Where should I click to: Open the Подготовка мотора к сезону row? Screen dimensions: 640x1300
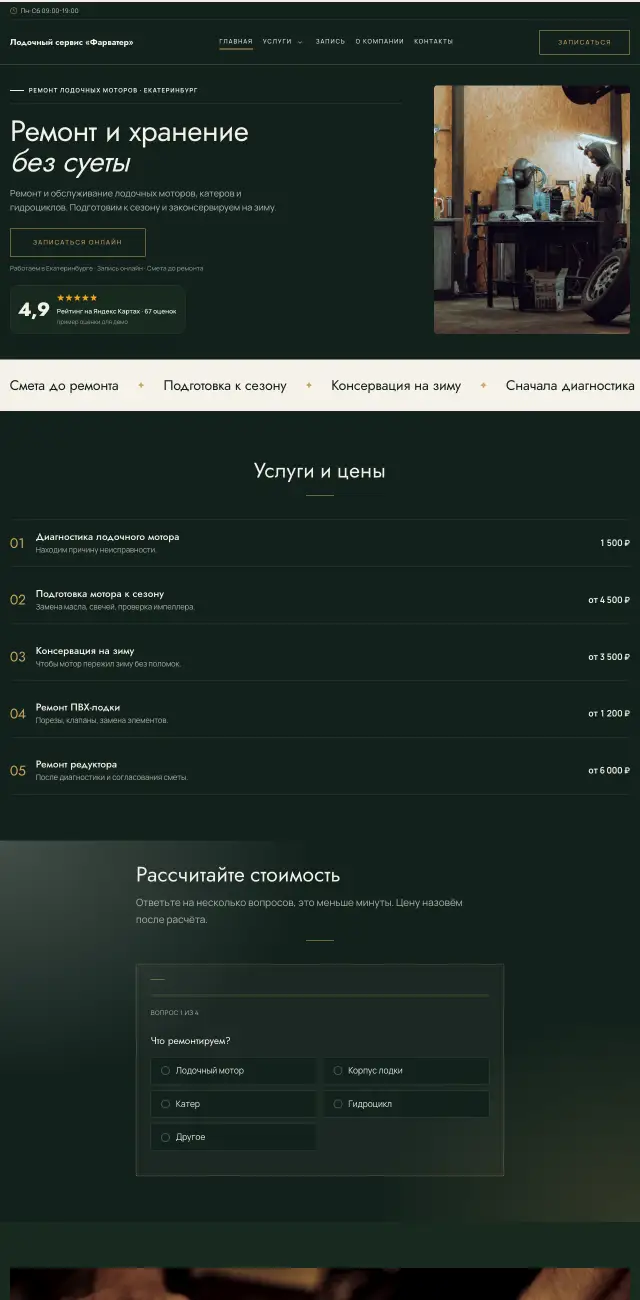point(320,600)
